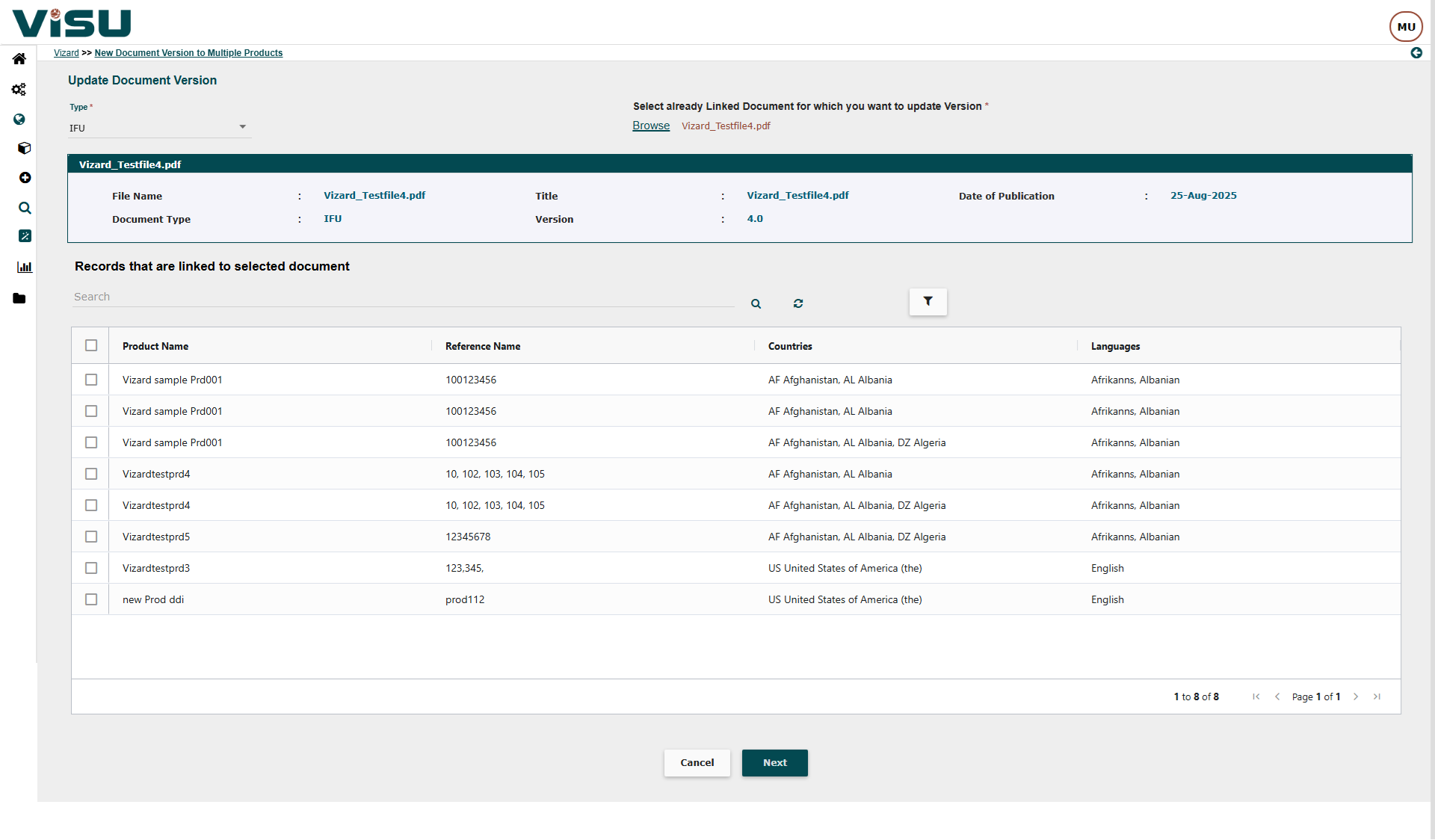This screenshot has height=840, width=1435.
Task: Open the MU user avatar menu
Action: pos(1406,27)
